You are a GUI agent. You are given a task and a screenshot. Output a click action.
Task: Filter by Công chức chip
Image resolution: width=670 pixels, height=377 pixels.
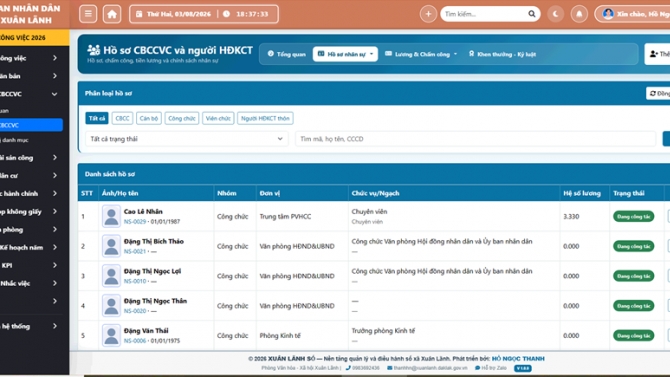(182, 118)
